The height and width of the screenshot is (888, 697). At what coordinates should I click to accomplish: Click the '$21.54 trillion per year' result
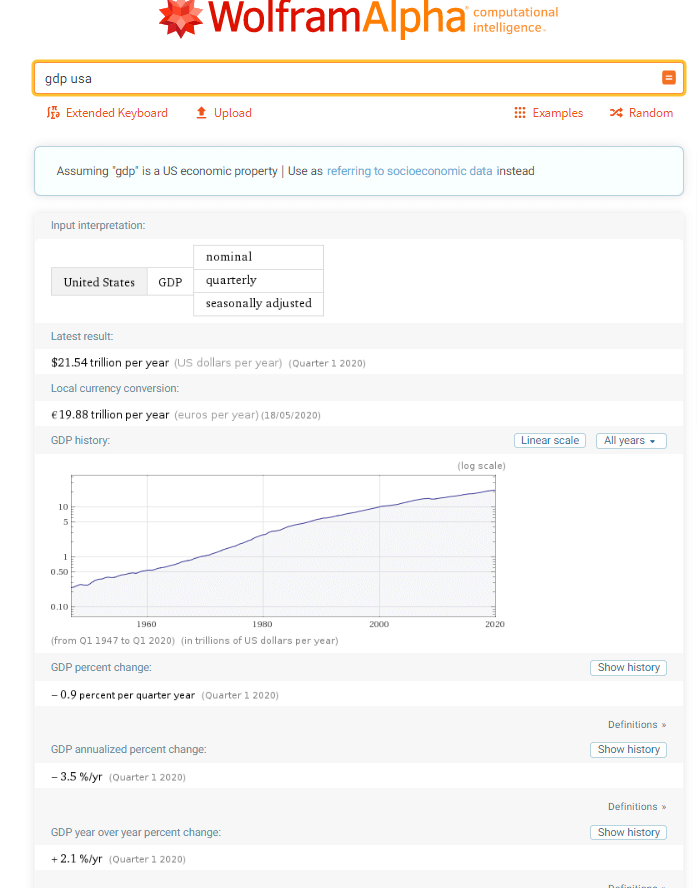(x=110, y=362)
